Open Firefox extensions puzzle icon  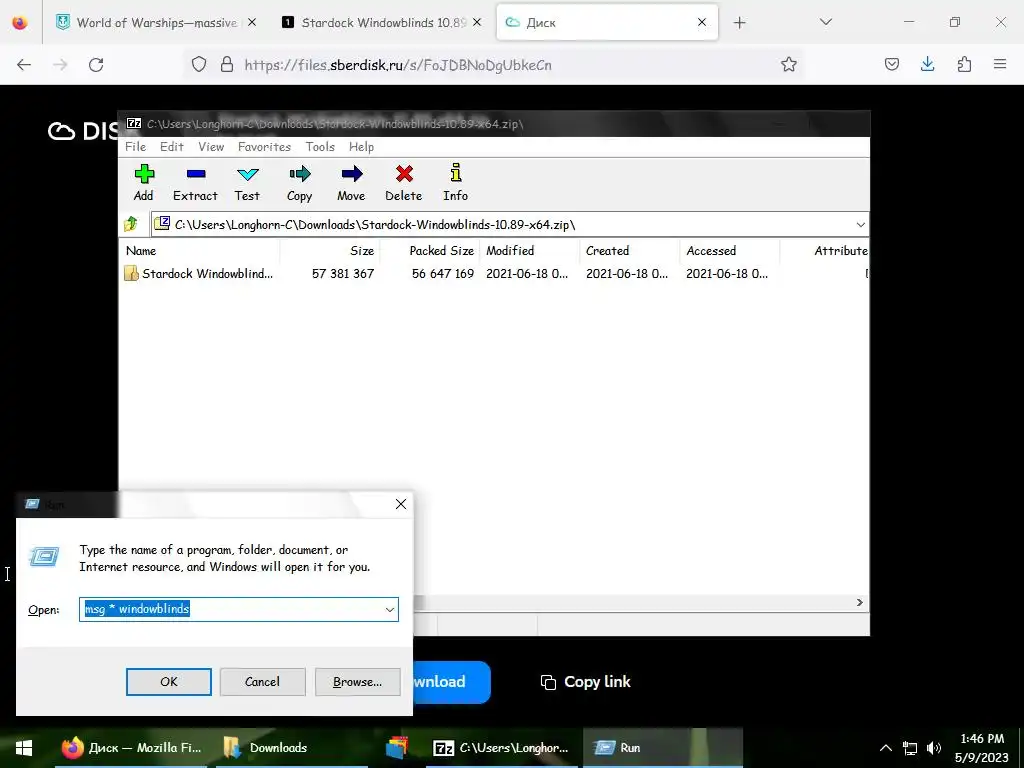pyautogui.click(x=964, y=64)
